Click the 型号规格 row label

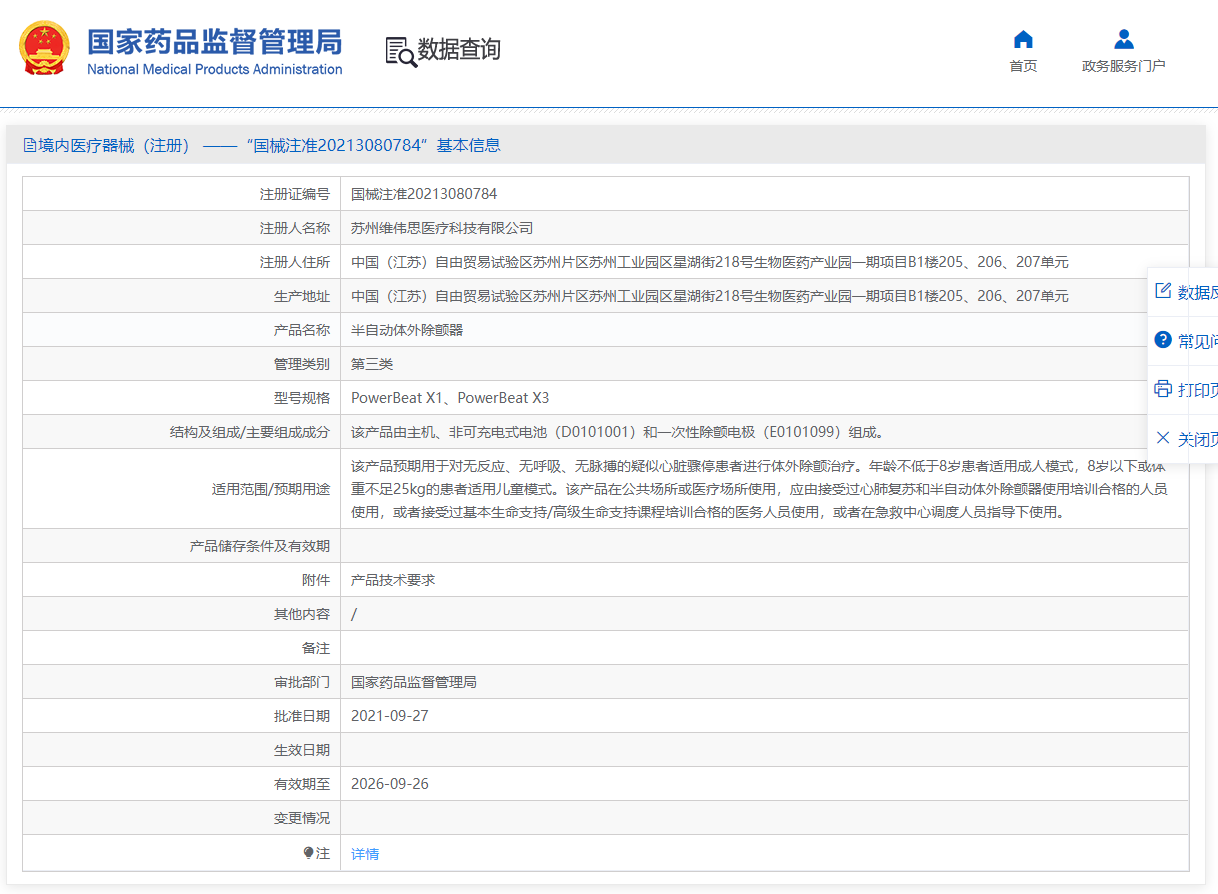pyautogui.click(x=302, y=398)
